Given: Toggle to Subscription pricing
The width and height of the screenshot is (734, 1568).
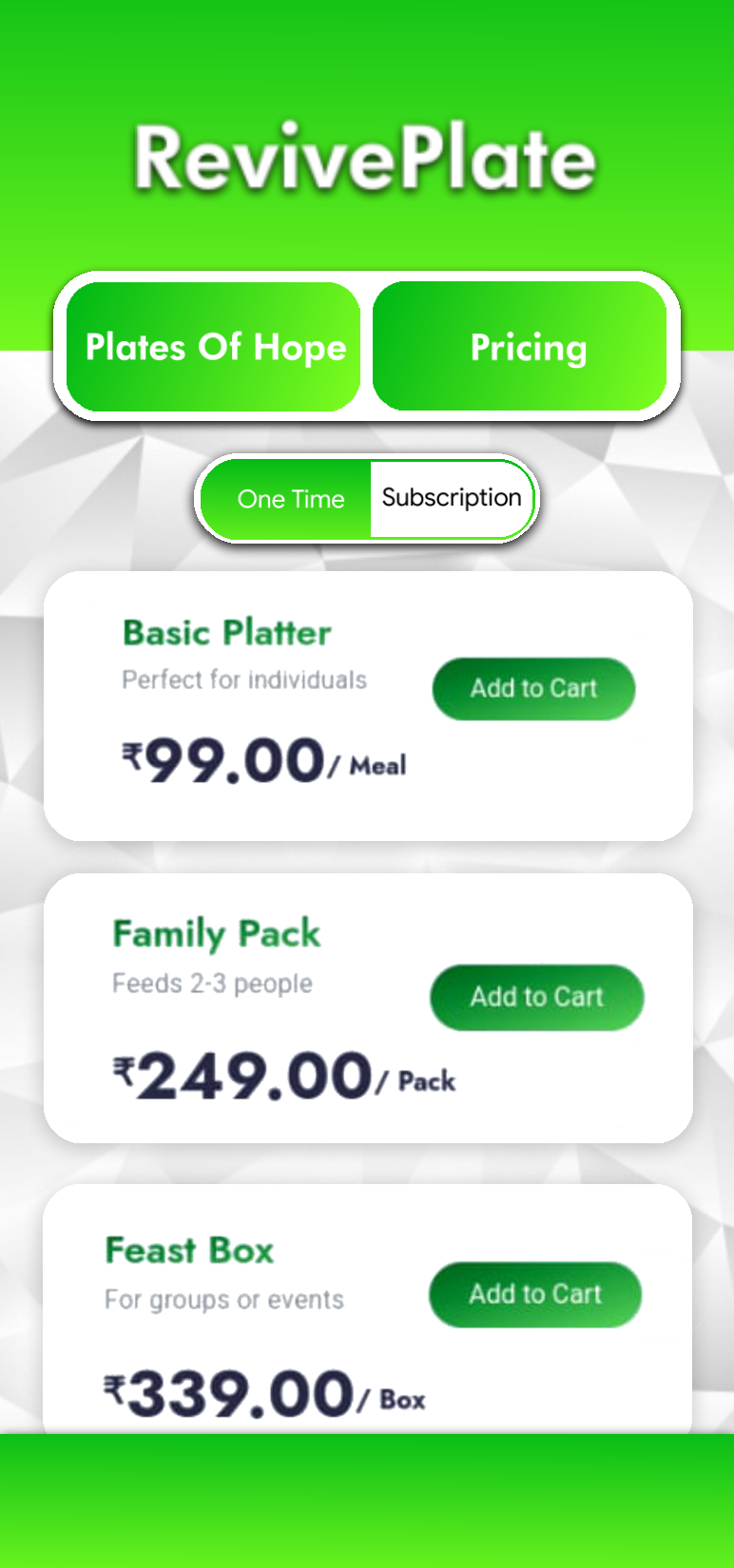Looking at the screenshot, I should point(452,498).
